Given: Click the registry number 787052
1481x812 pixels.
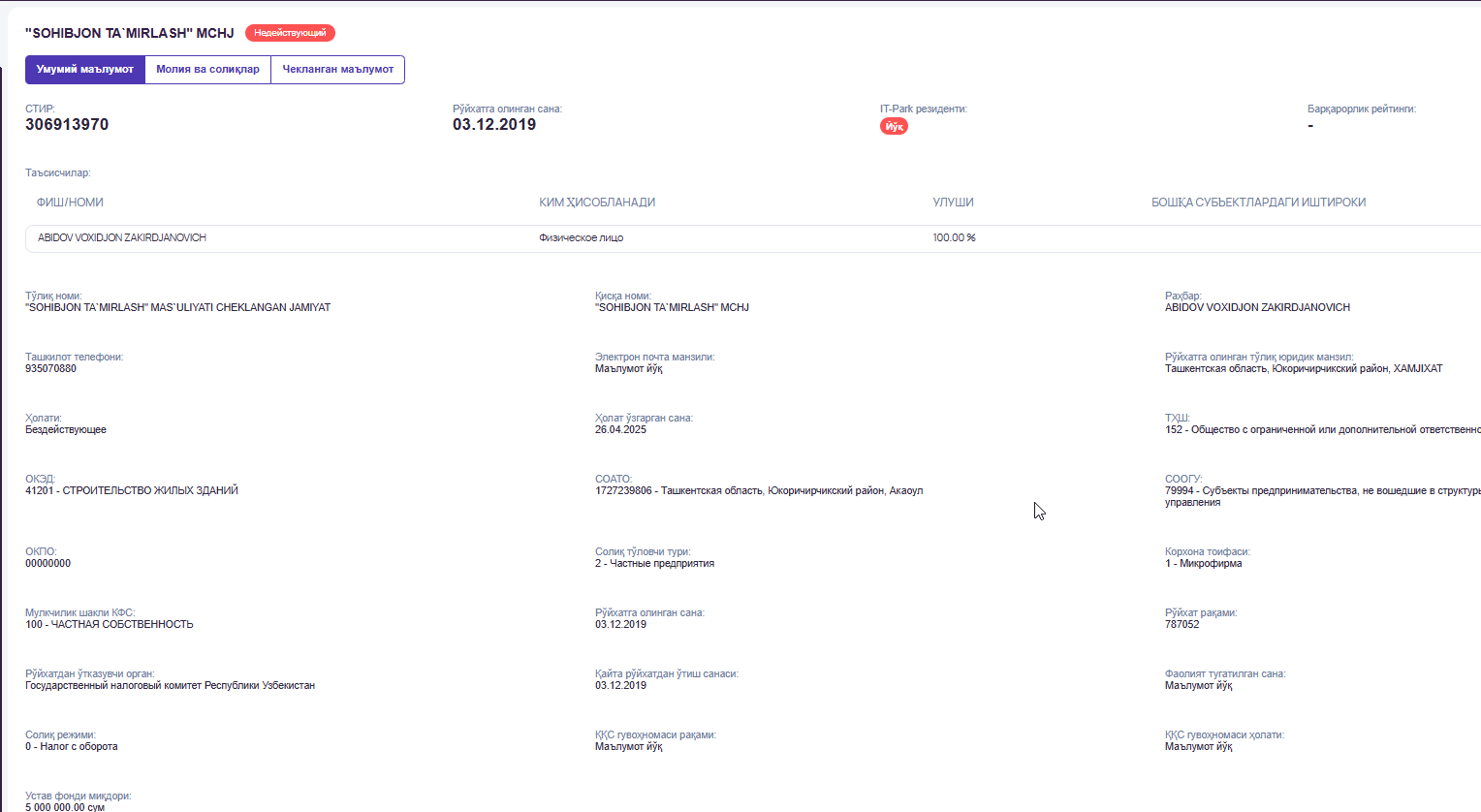Looking at the screenshot, I should click(1182, 625).
